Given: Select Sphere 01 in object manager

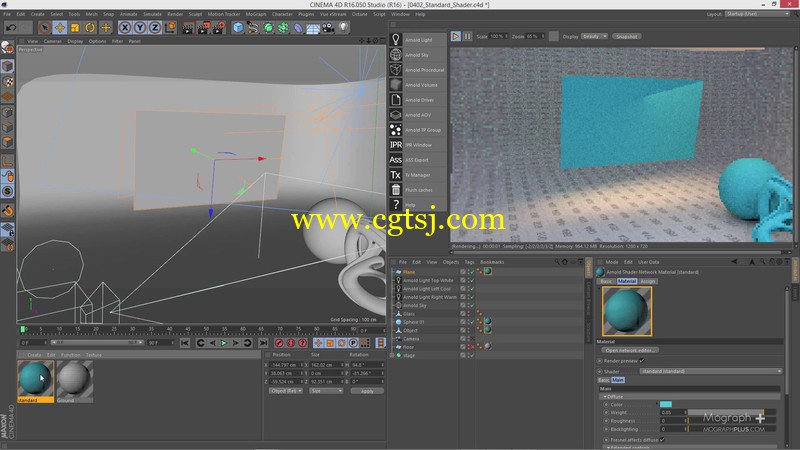Looking at the screenshot, I should (414, 322).
